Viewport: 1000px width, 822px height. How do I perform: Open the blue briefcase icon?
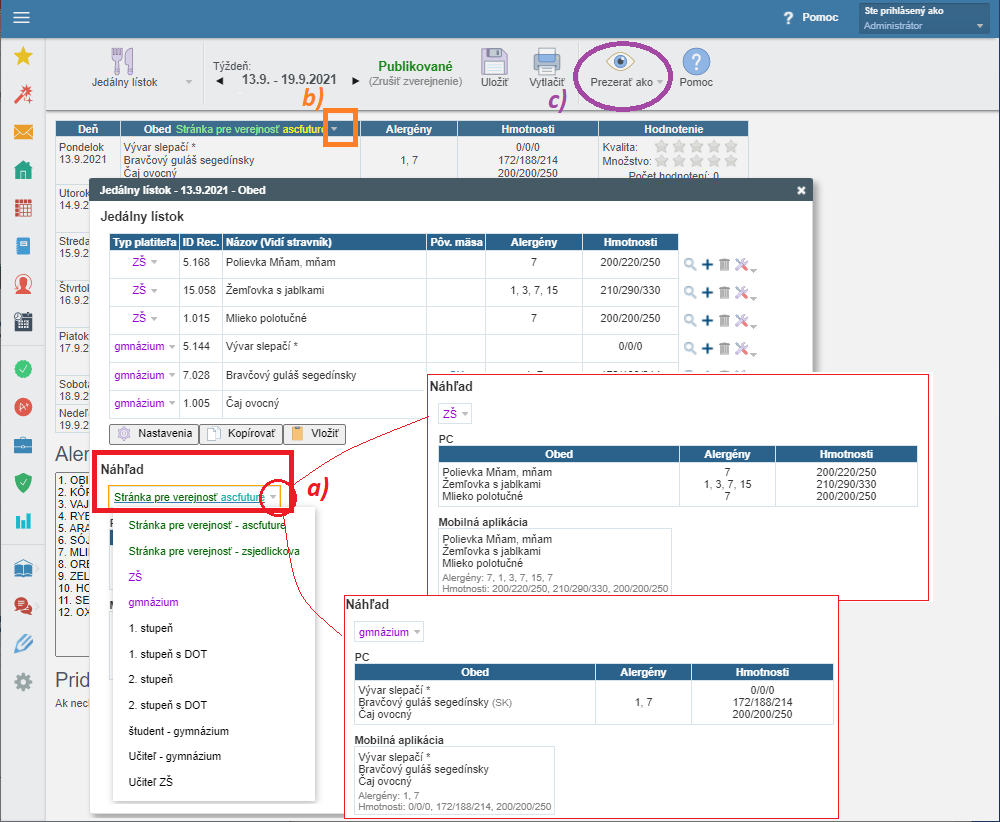coord(23,445)
